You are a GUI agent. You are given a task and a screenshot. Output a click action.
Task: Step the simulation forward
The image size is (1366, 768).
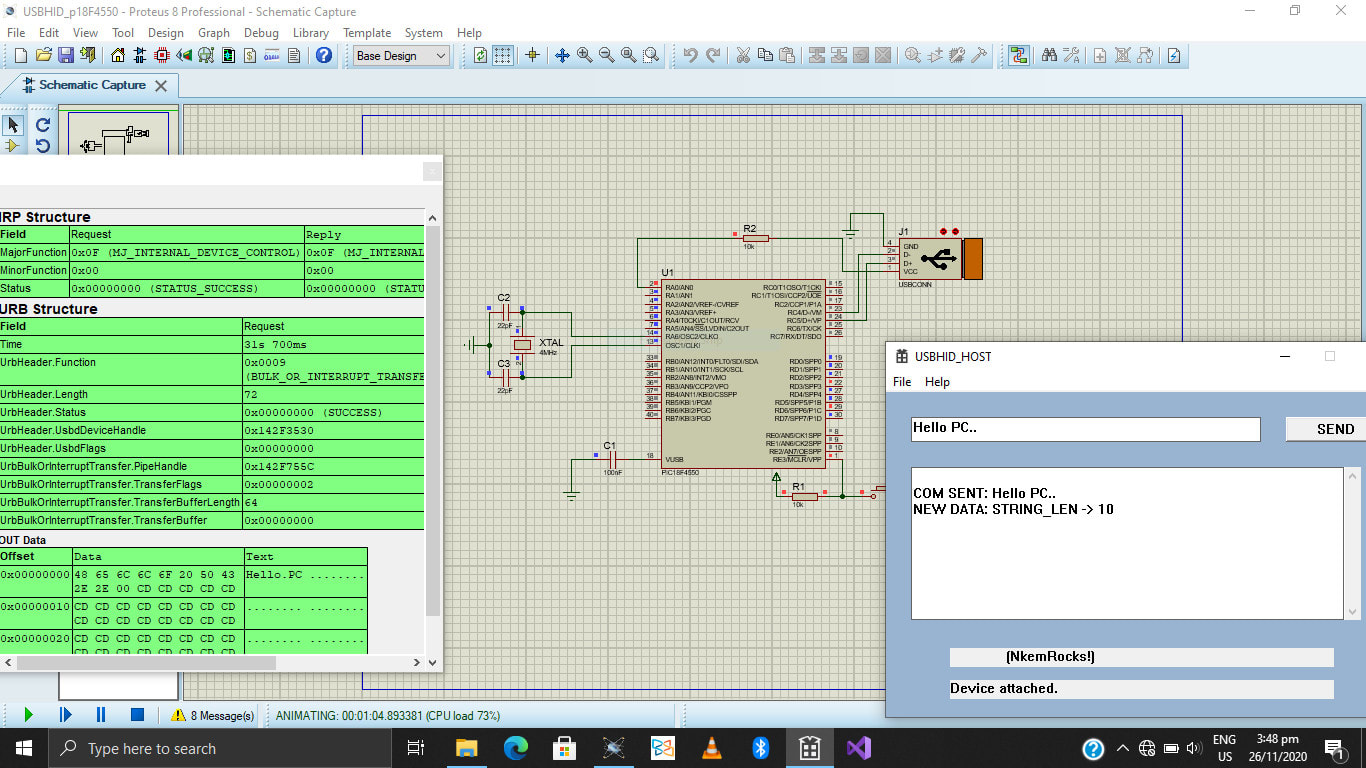tap(65, 715)
